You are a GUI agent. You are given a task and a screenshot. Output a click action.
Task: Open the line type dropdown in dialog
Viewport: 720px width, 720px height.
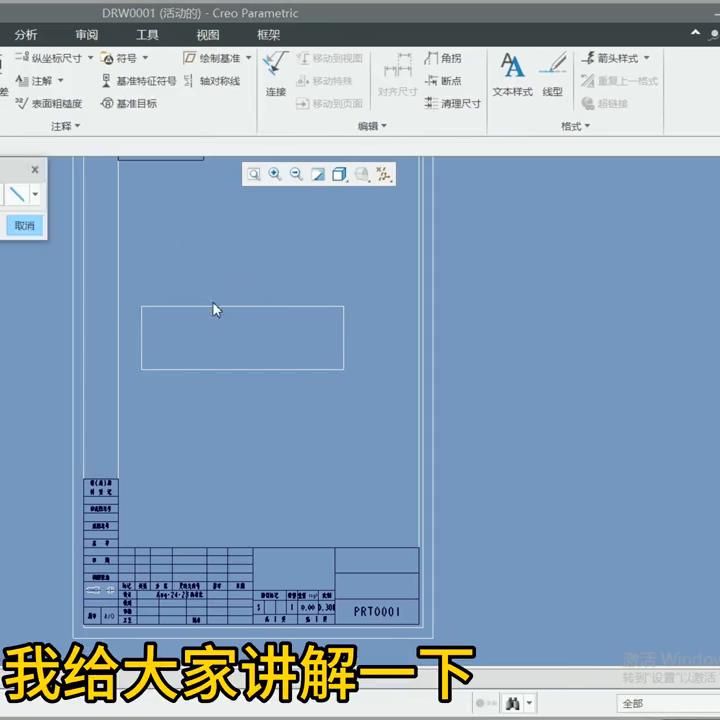(35, 194)
